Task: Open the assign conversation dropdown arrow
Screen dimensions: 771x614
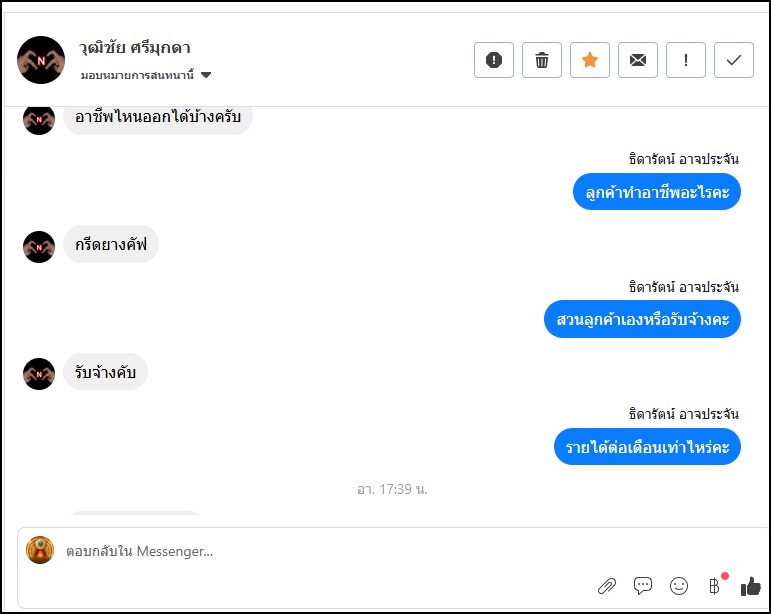Action: [206, 75]
